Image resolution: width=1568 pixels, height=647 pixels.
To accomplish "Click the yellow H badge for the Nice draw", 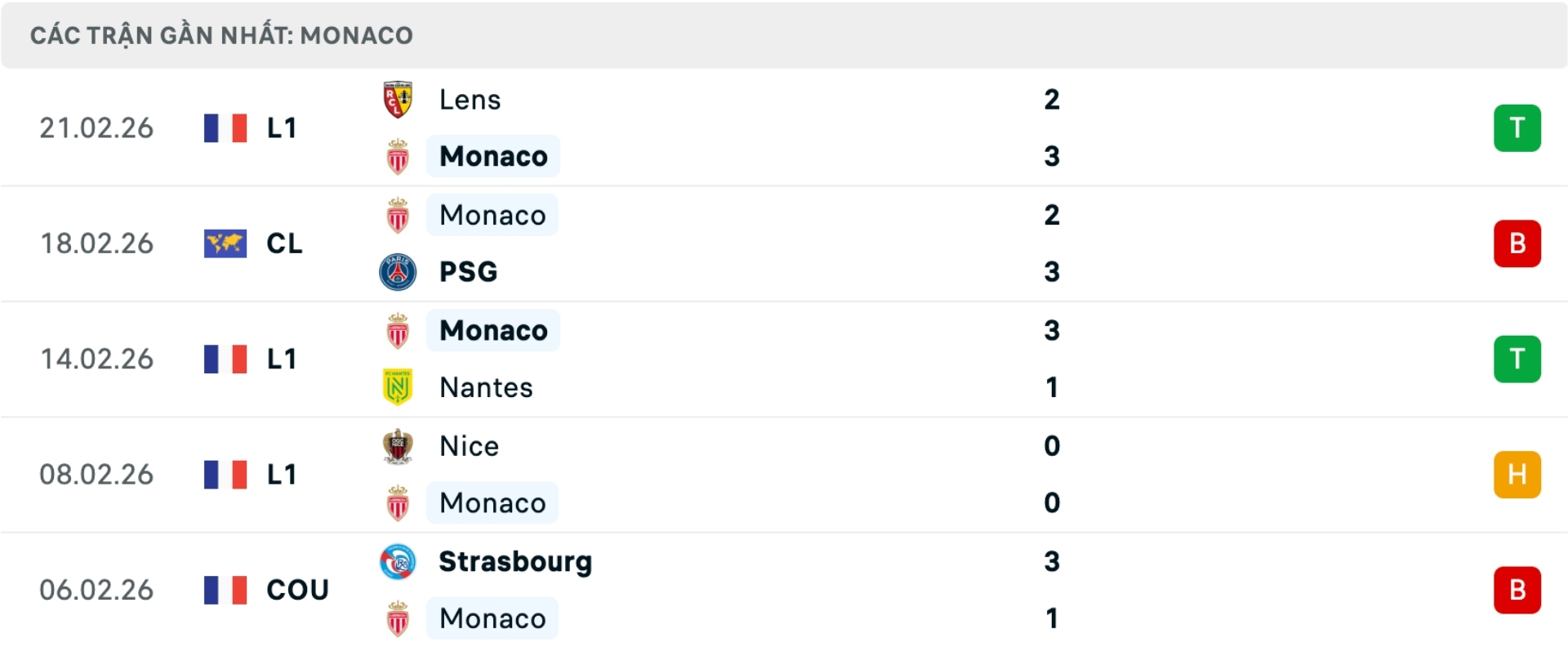I will (x=1517, y=474).
